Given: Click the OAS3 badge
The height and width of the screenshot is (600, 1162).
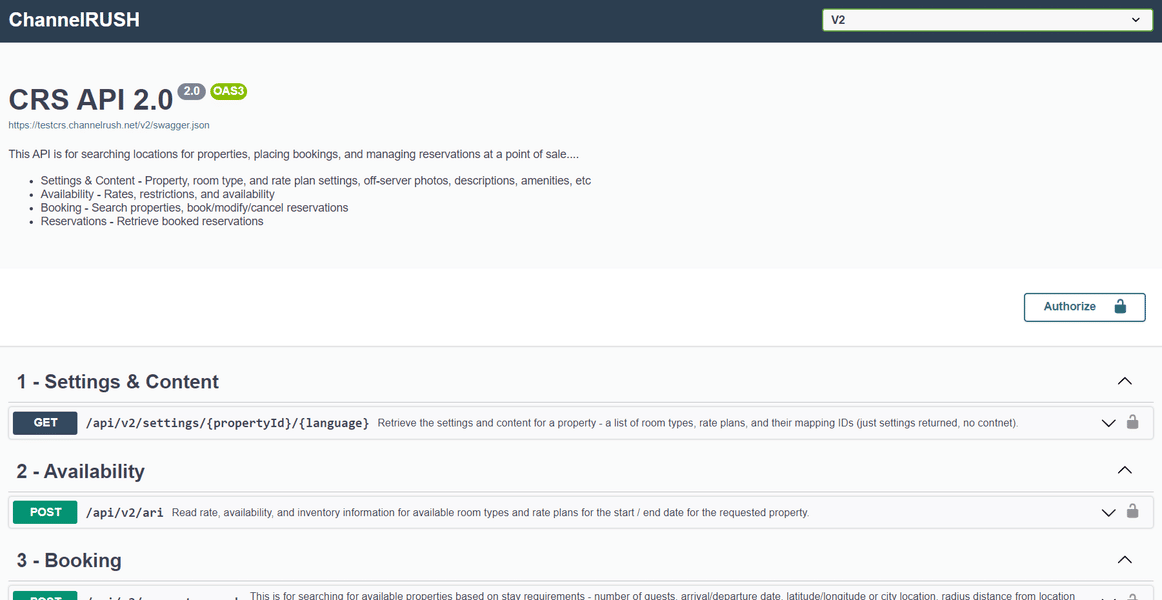Looking at the screenshot, I should (x=228, y=91).
